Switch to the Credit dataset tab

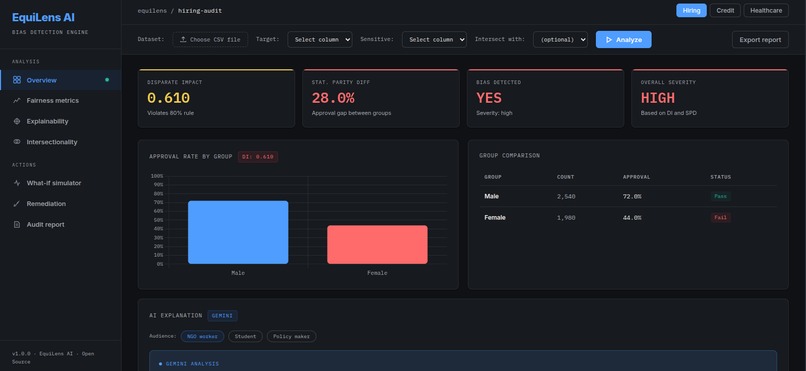725,10
